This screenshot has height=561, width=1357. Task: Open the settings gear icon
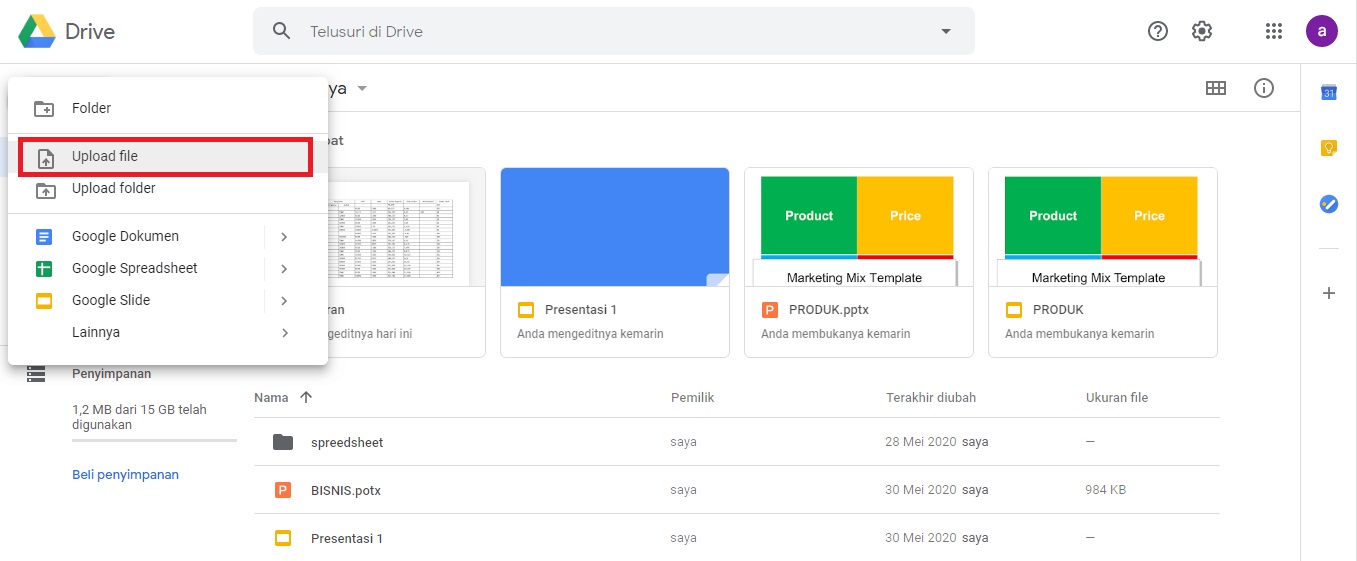1202,31
